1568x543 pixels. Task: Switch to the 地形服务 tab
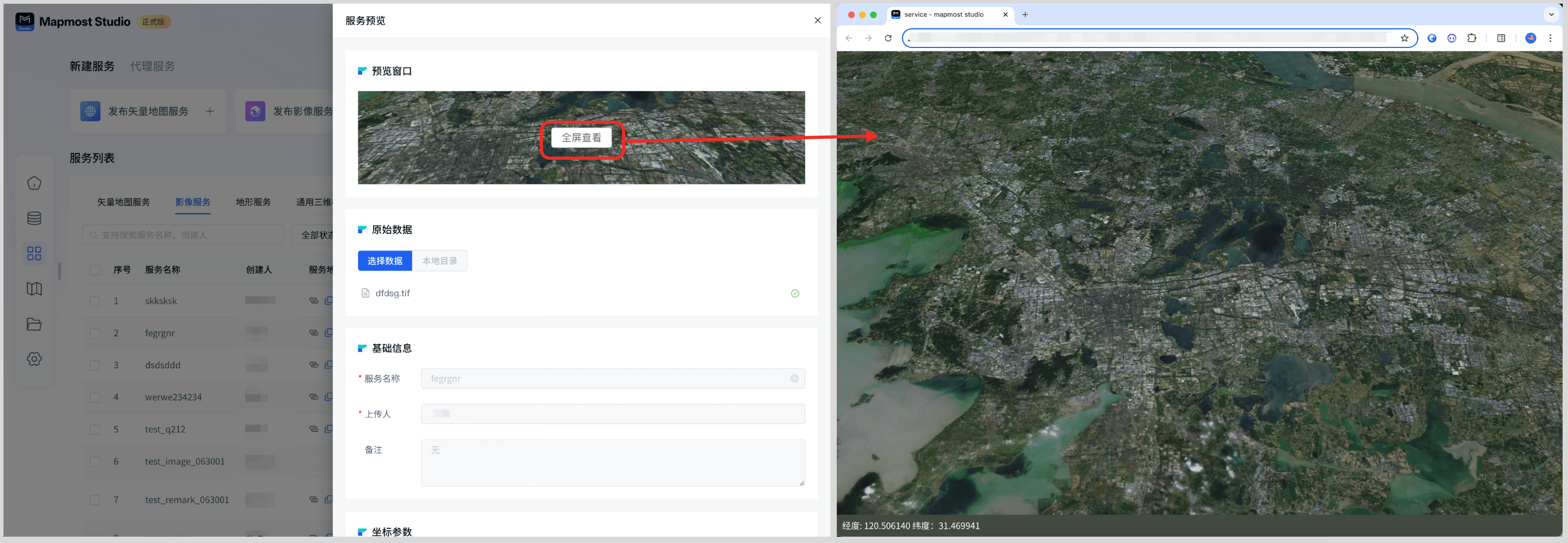pyautogui.click(x=253, y=202)
